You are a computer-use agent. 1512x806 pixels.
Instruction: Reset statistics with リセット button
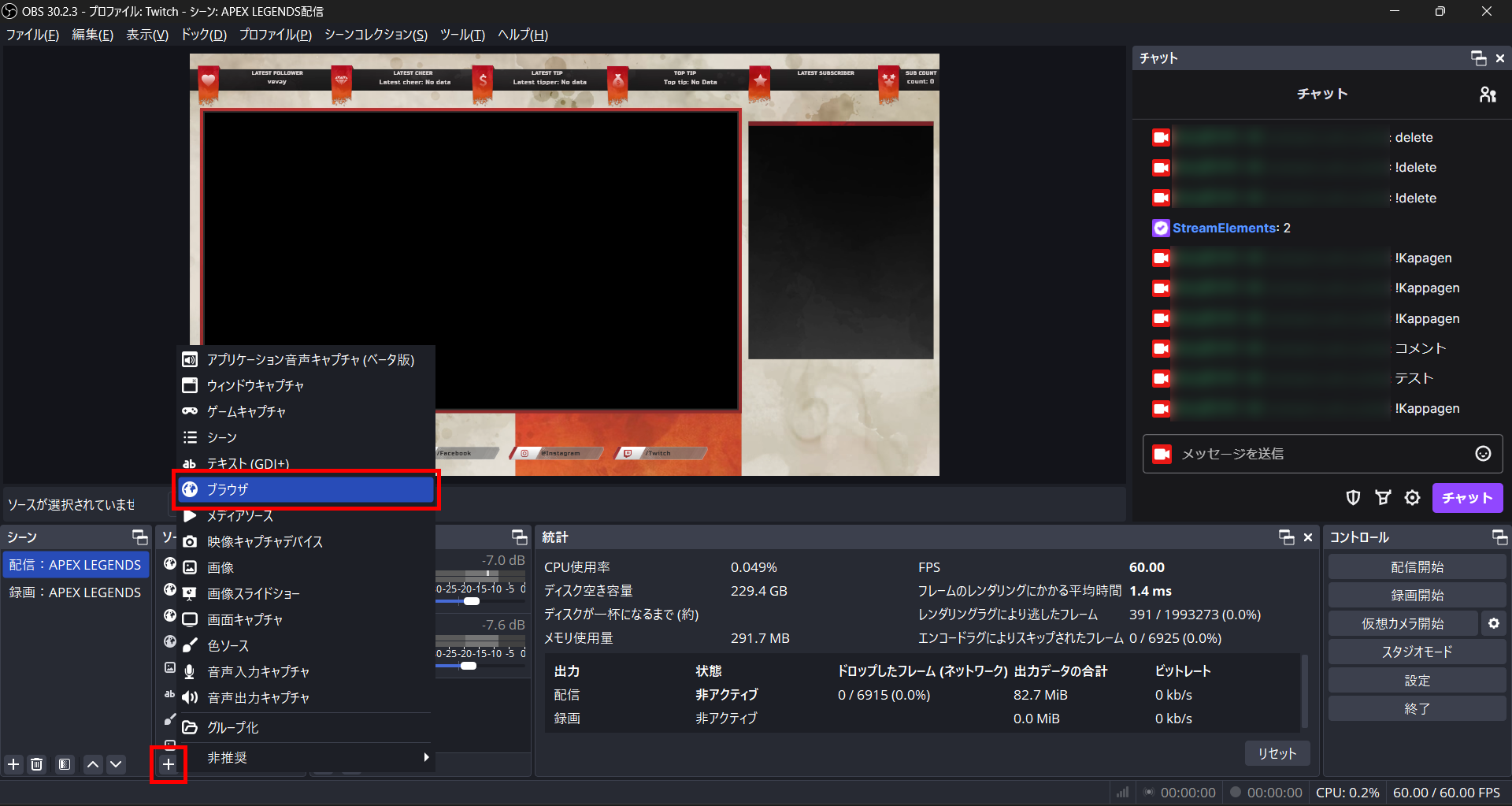1277,753
